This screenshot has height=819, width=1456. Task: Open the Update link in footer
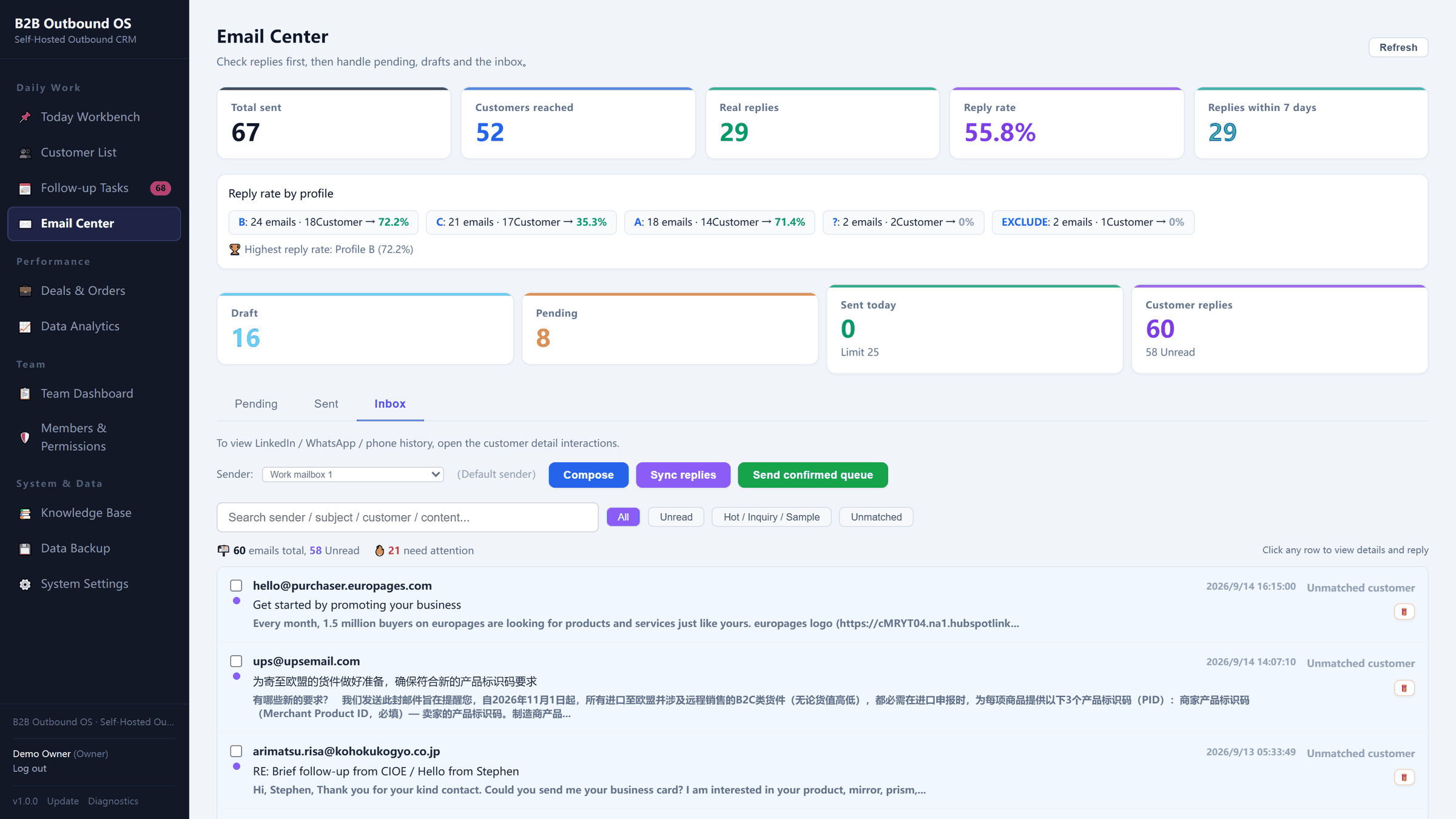[x=63, y=801]
